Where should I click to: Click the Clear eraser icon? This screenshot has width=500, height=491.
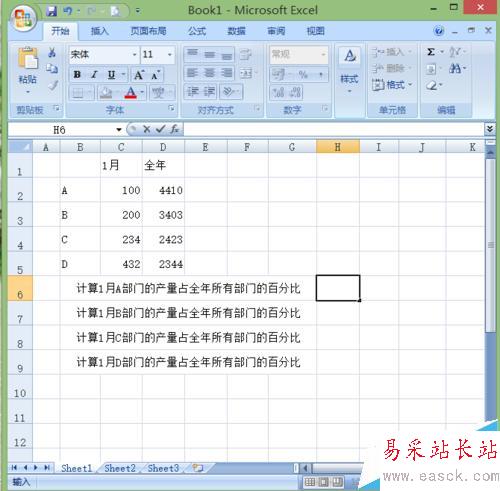click(432, 86)
